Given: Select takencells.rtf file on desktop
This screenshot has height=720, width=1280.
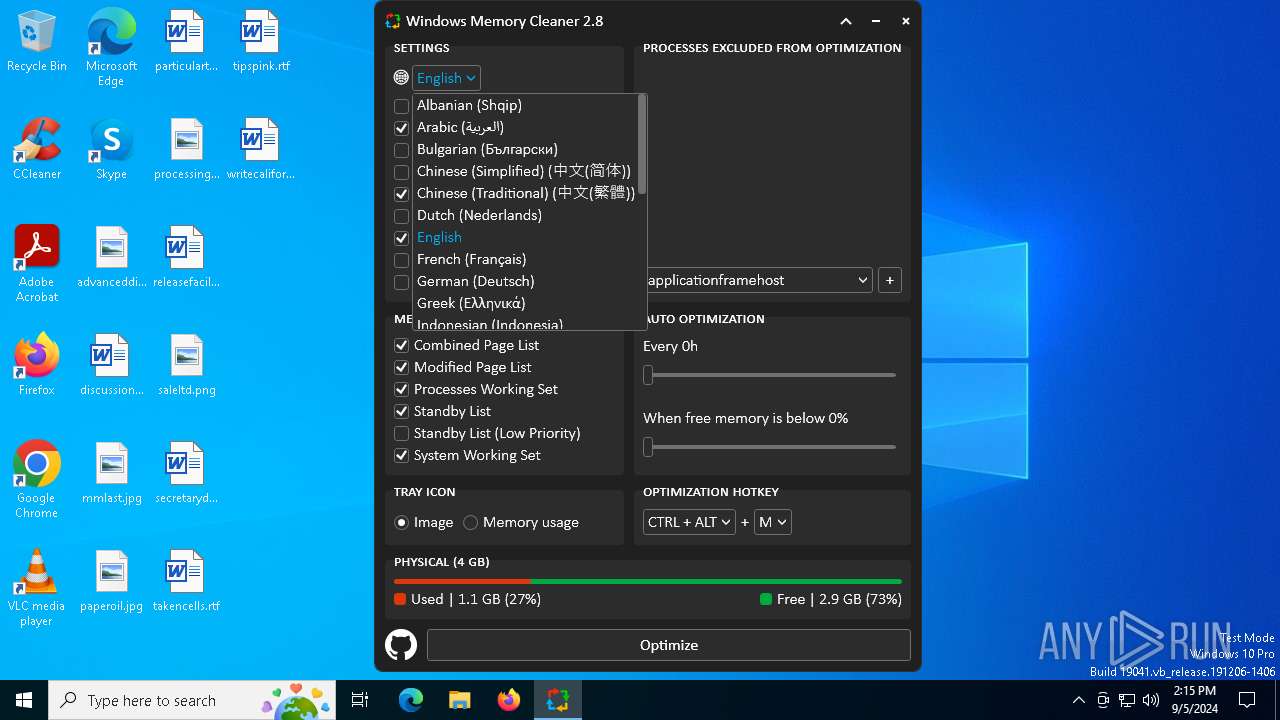Looking at the screenshot, I should coord(186,581).
